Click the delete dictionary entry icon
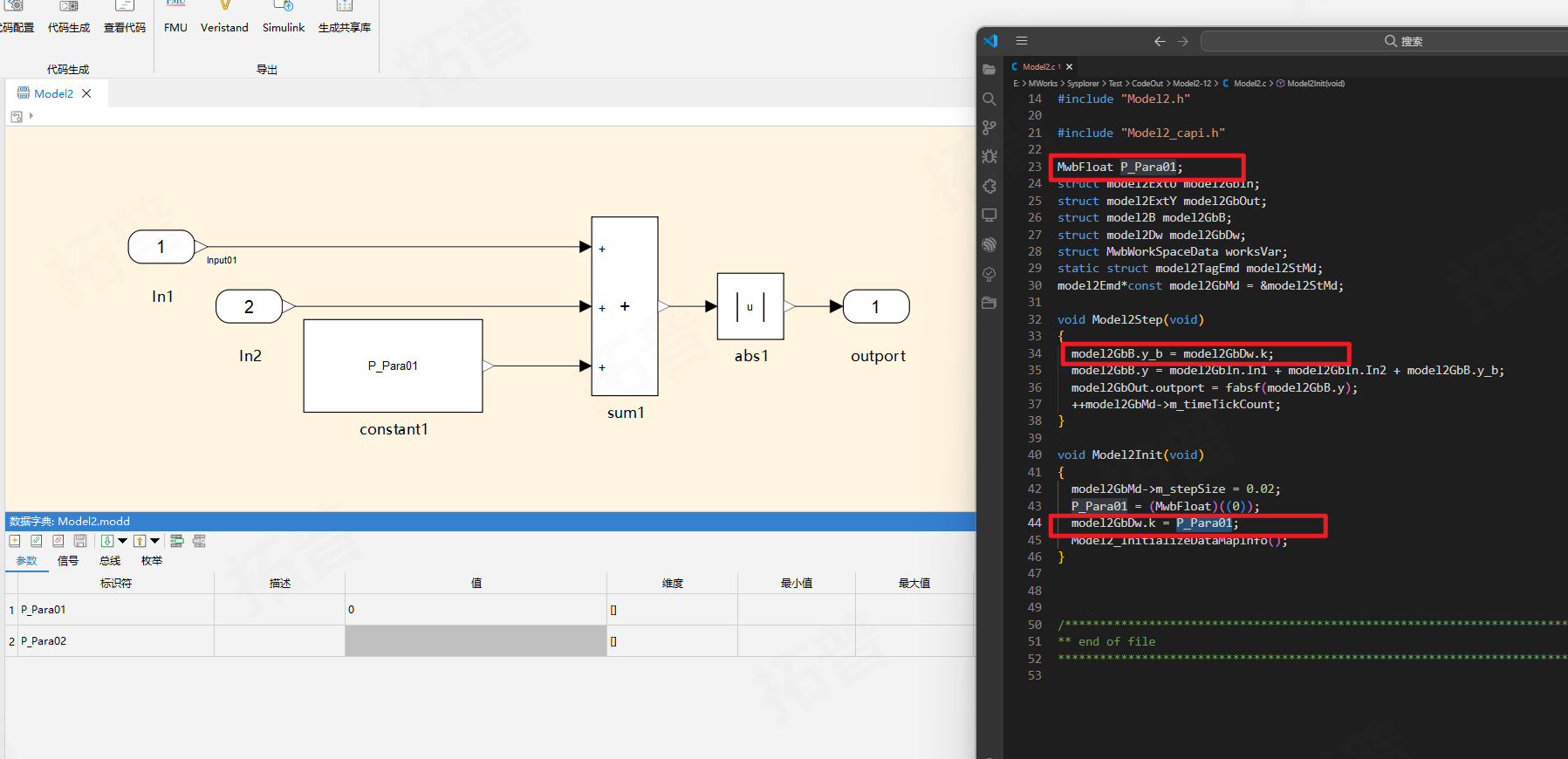The image size is (1568, 759). pos(58,541)
